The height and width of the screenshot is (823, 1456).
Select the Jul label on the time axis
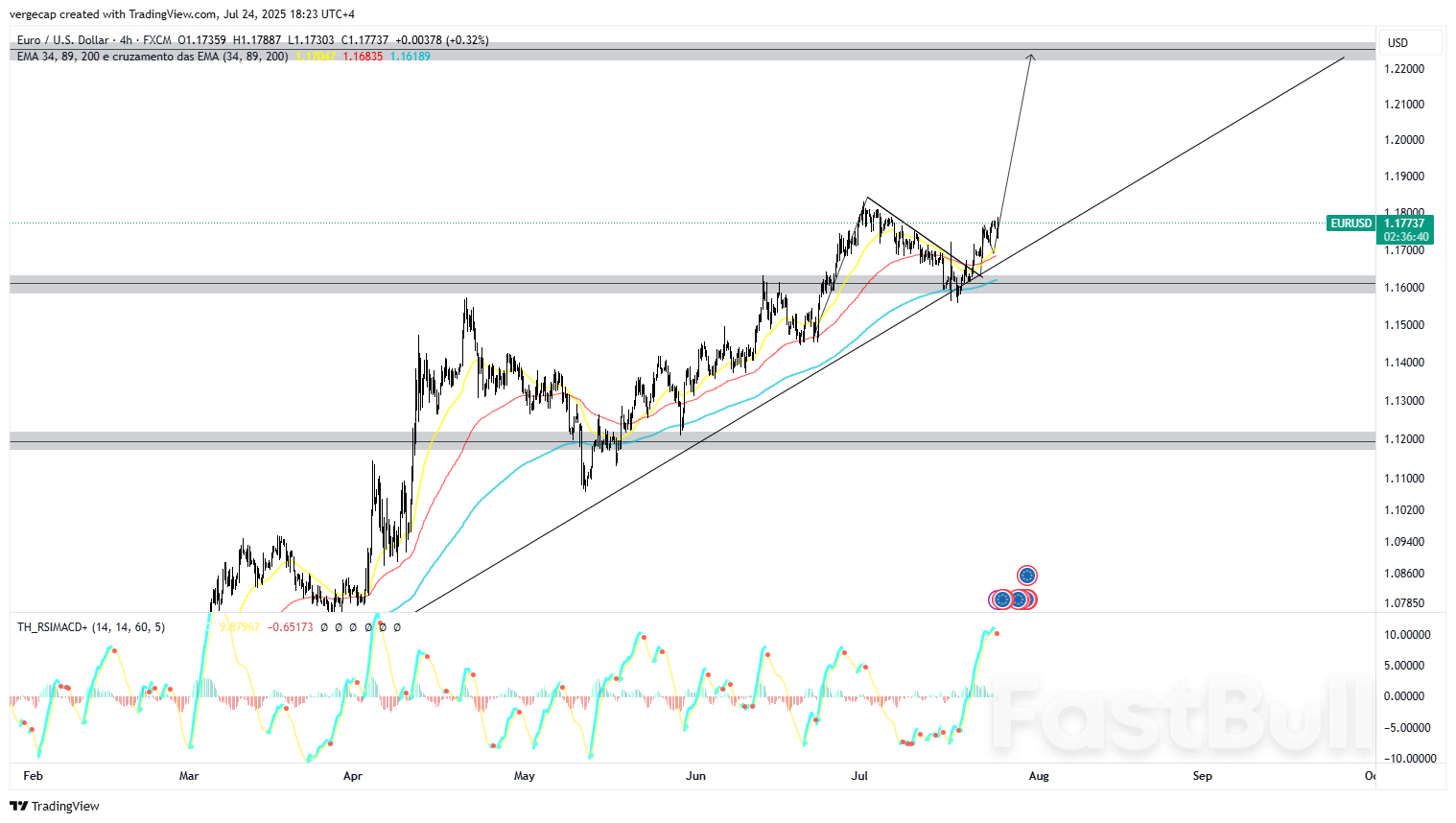click(858, 777)
